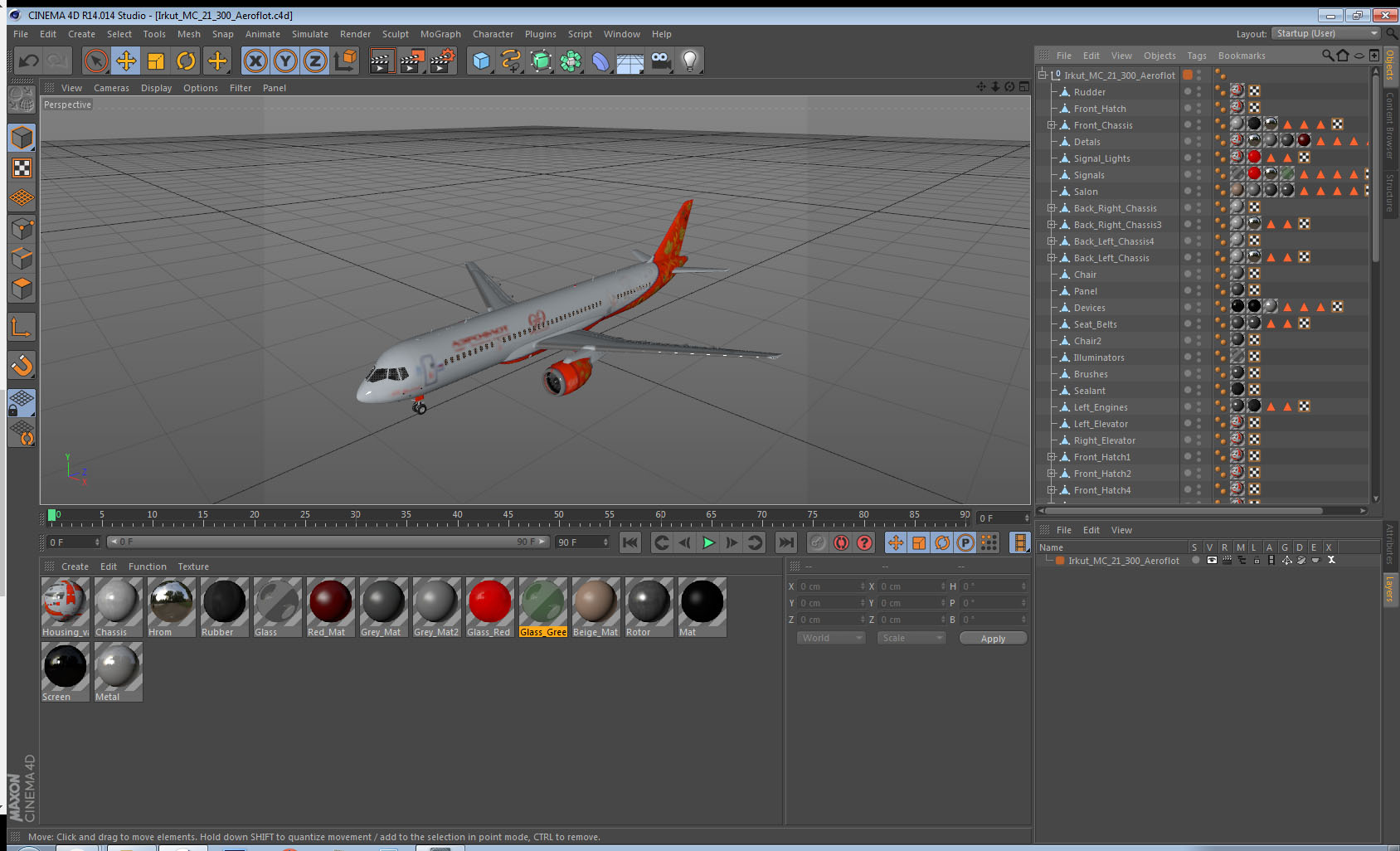Viewport: 1400px width, 851px height.
Task: Click the Apply button
Action: click(993, 638)
